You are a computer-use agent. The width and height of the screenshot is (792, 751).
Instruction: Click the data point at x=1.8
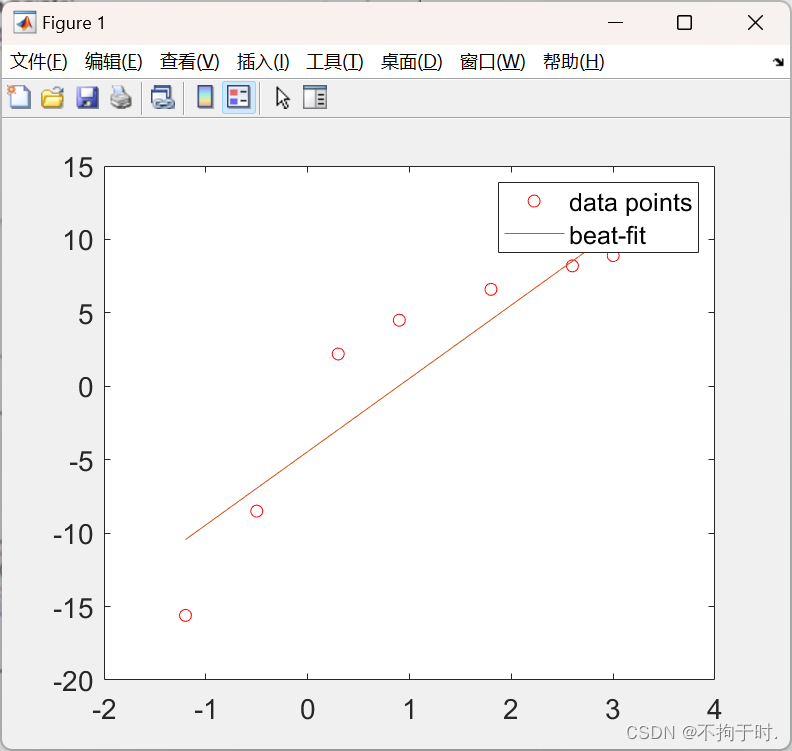[491, 289]
